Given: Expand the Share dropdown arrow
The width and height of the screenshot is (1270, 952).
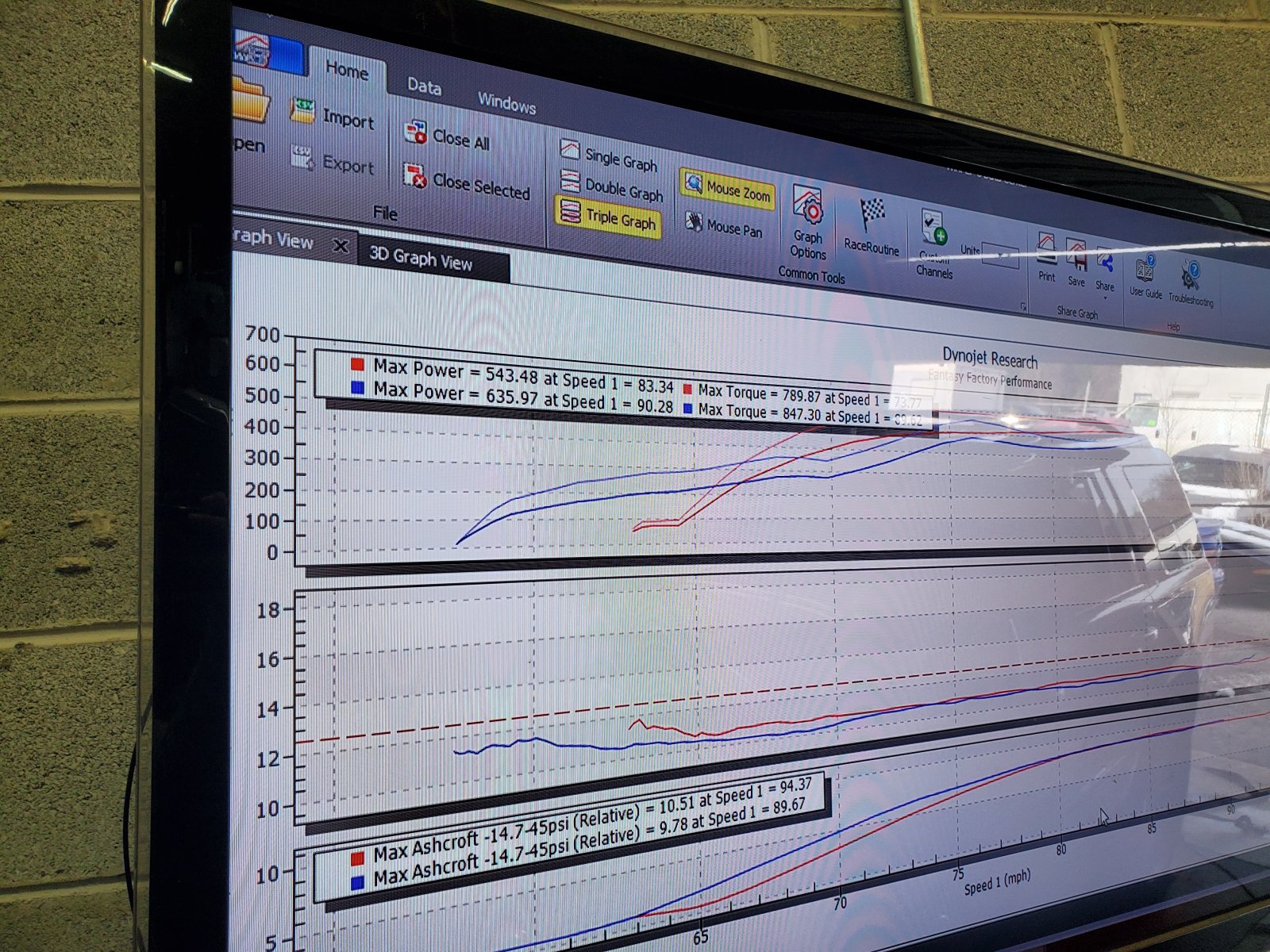Looking at the screenshot, I should (x=1105, y=297).
